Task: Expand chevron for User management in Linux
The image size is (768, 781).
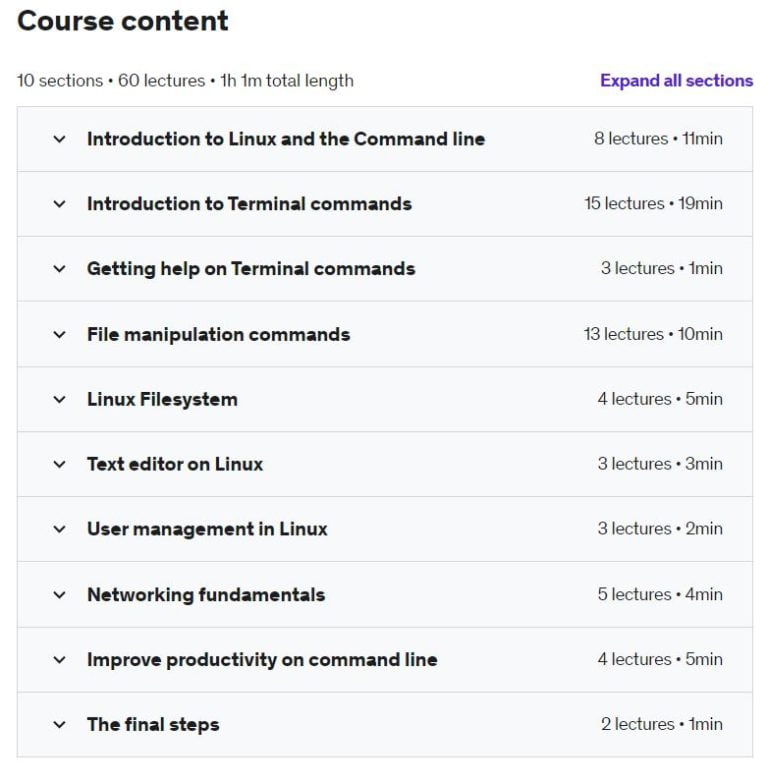Action: tap(59, 529)
